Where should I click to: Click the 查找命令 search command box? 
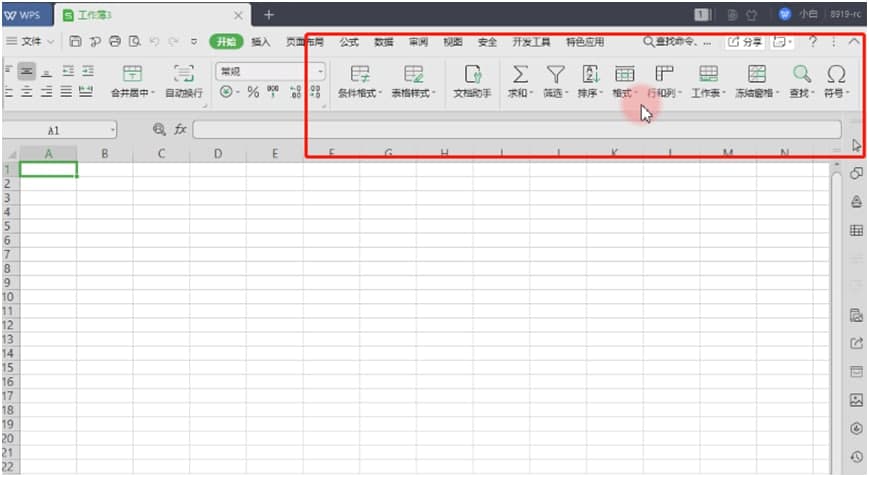click(677, 42)
